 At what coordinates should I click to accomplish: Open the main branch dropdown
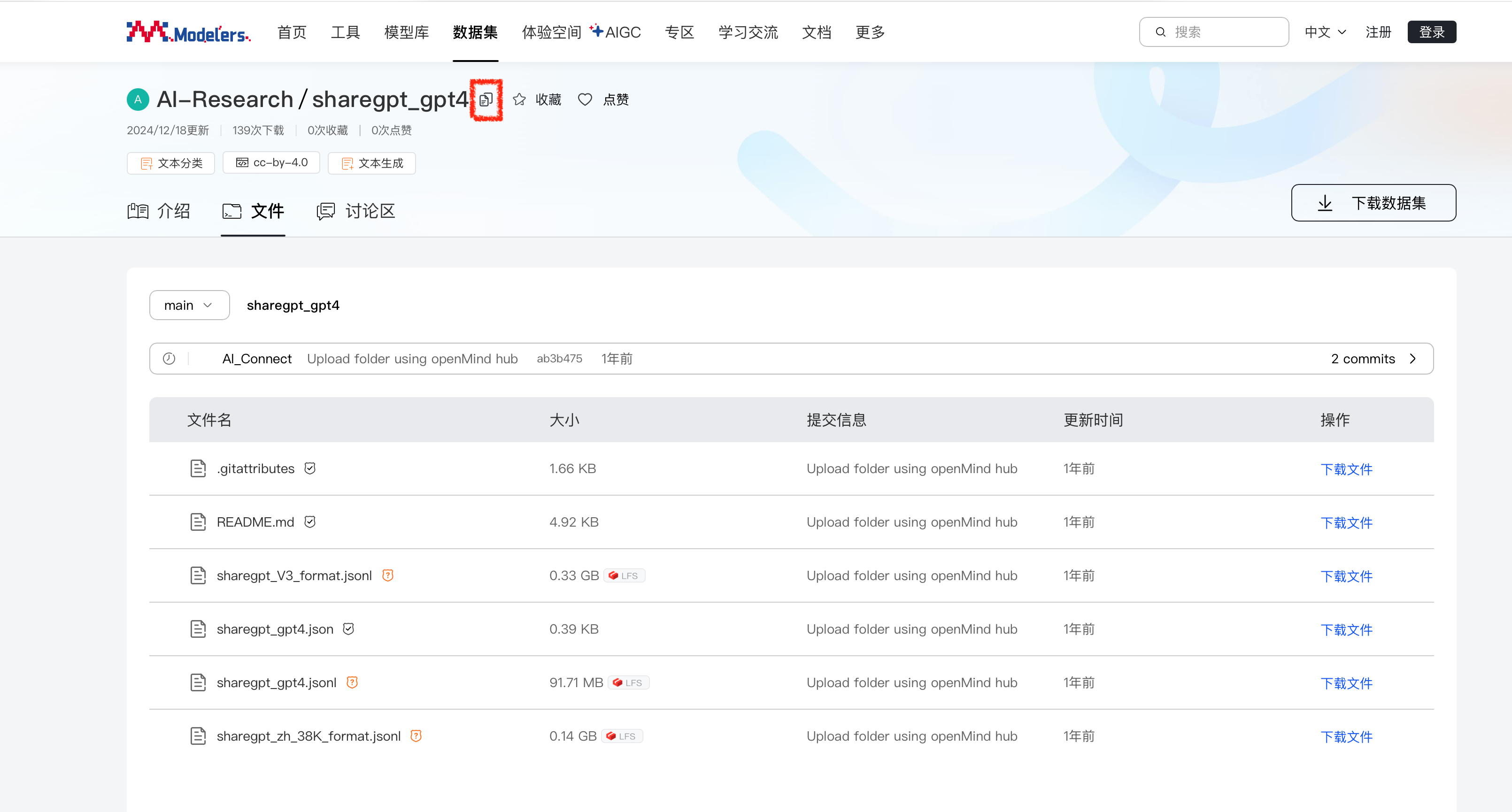click(x=189, y=305)
